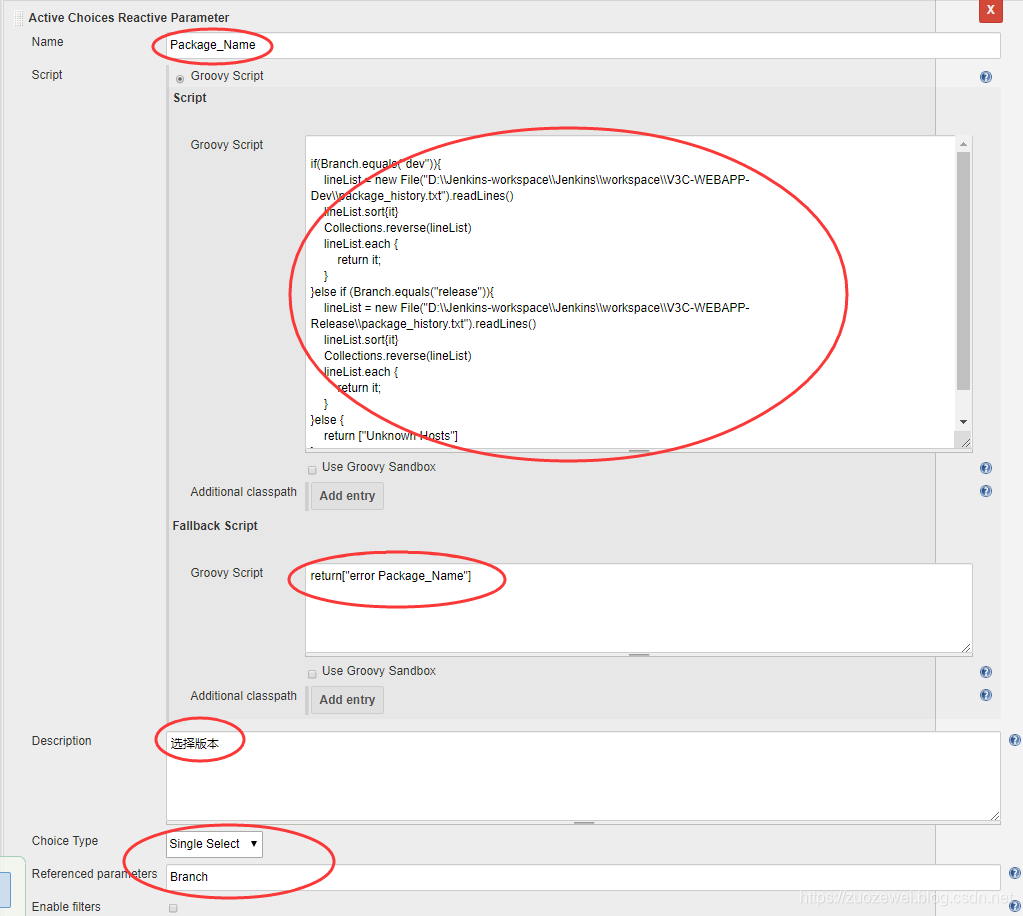Image resolution: width=1023 pixels, height=916 pixels.
Task: Enable Use Groovy Sandbox for the fallback script
Action: tap(312, 674)
